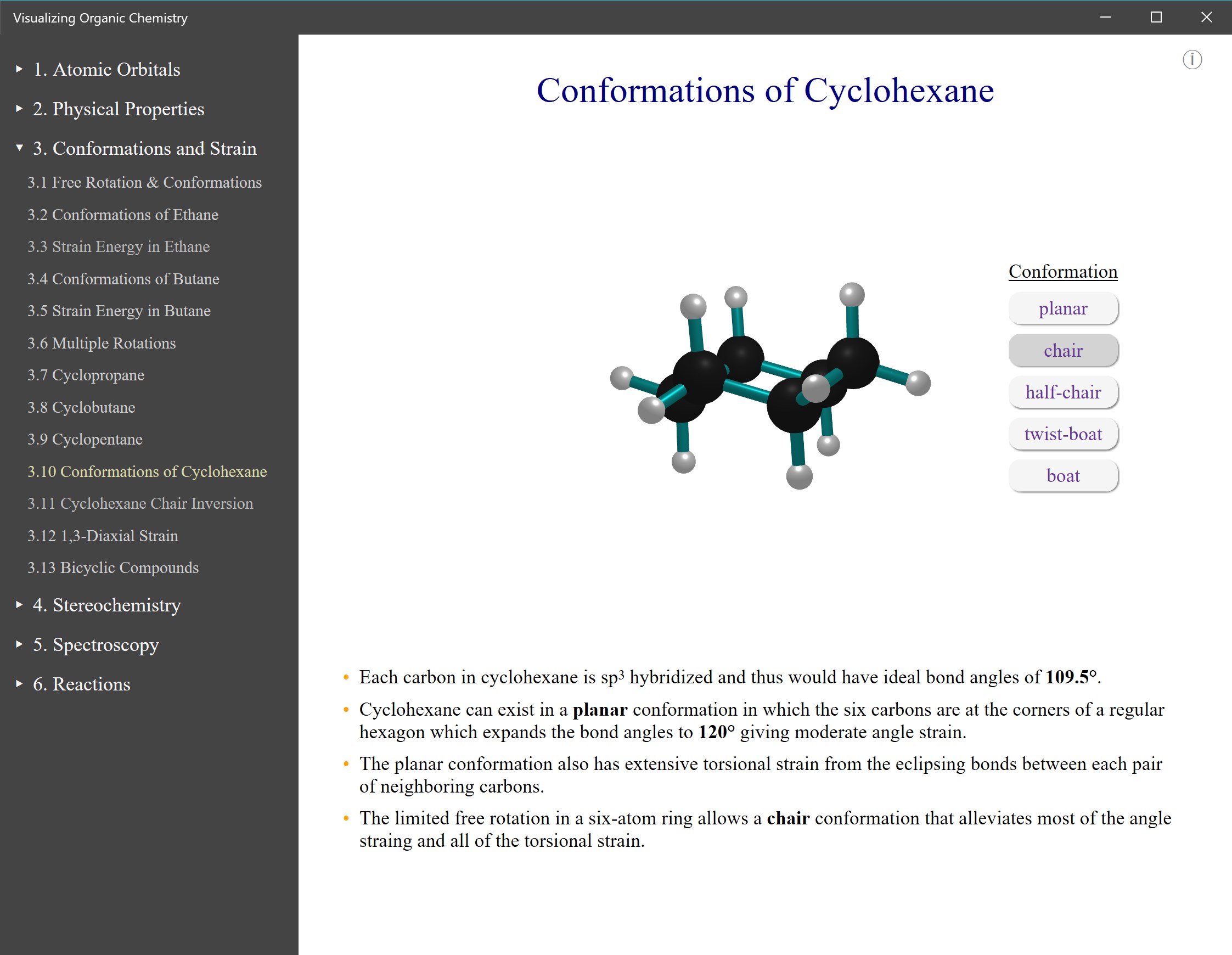The image size is (1232, 955).
Task: Expand the Physical Properties chapter arrow
Action: (19, 108)
